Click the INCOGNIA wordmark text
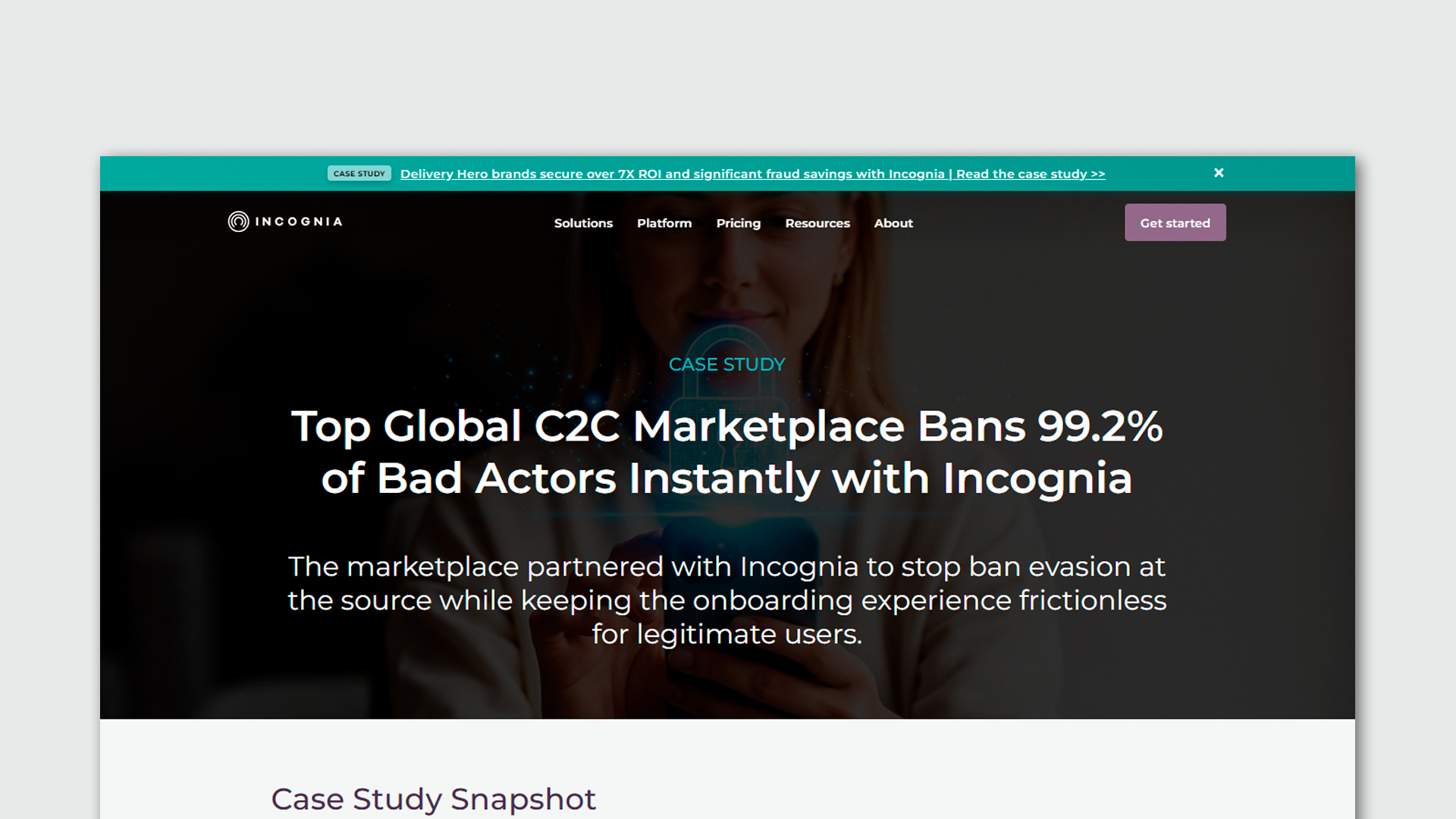 pyautogui.click(x=298, y=221)
